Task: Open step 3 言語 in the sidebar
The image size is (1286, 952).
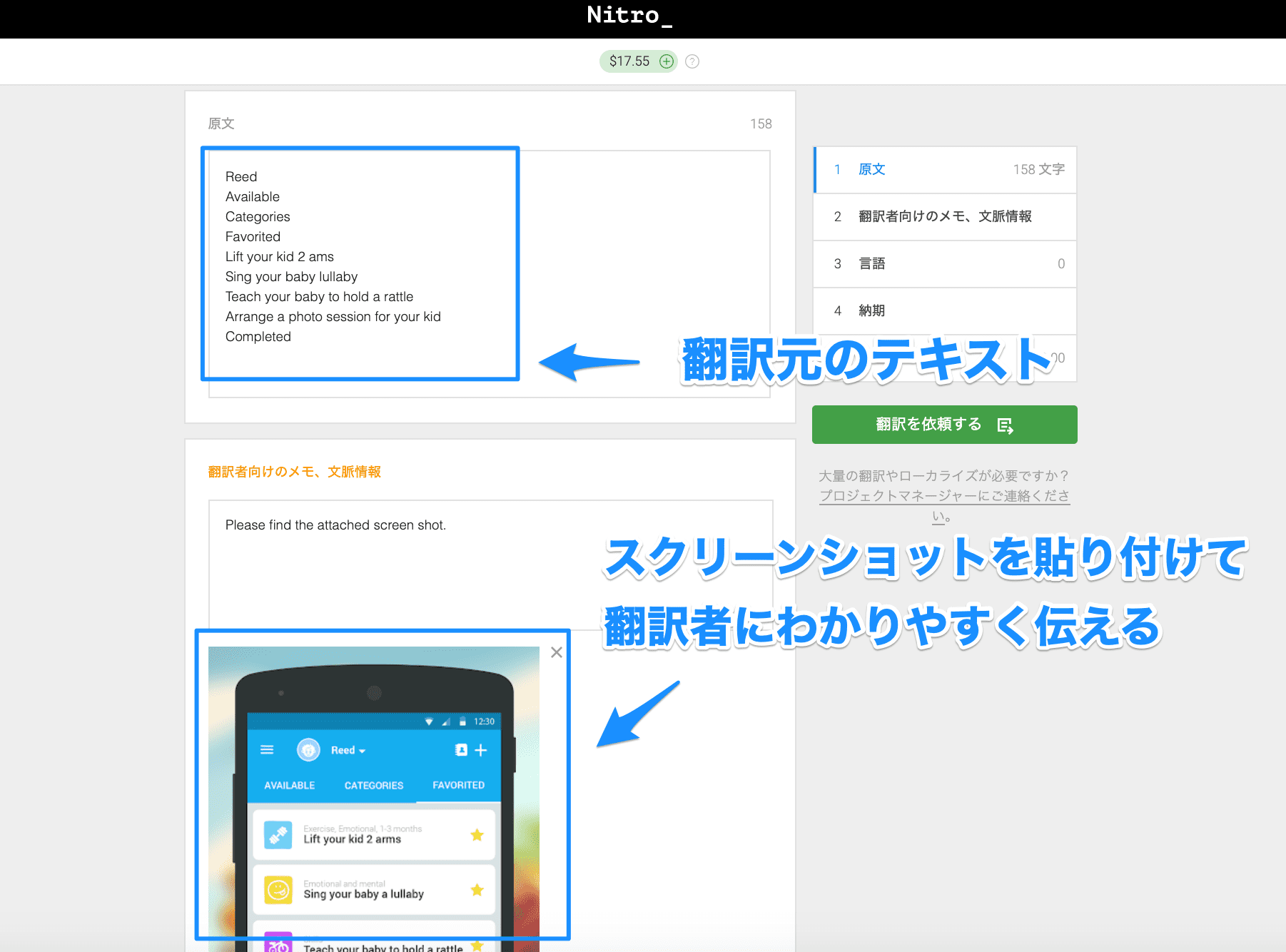Action: [x=945, y=264]
